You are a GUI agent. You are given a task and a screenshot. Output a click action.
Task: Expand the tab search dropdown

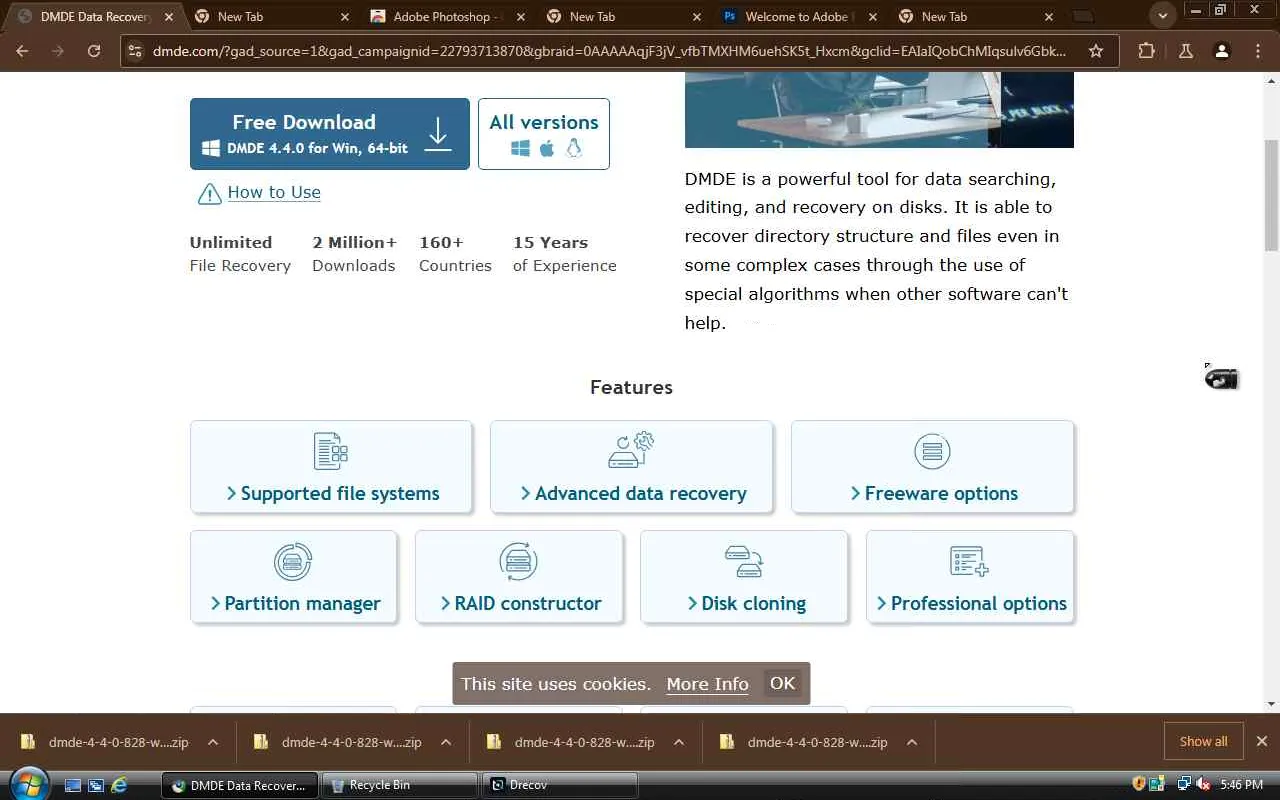(x=1162, y=17)
